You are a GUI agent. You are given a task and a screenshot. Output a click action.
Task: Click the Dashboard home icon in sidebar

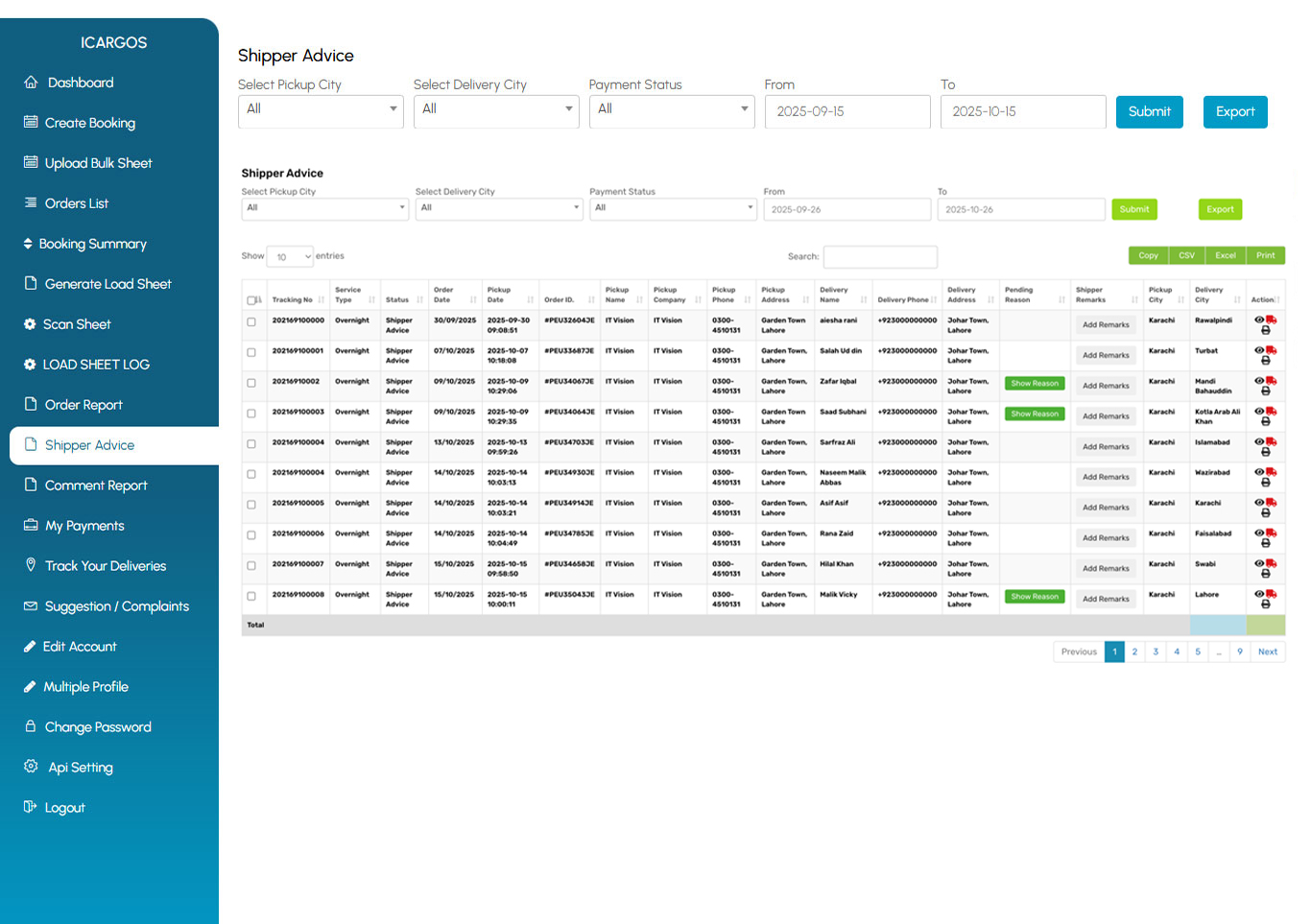31,83
